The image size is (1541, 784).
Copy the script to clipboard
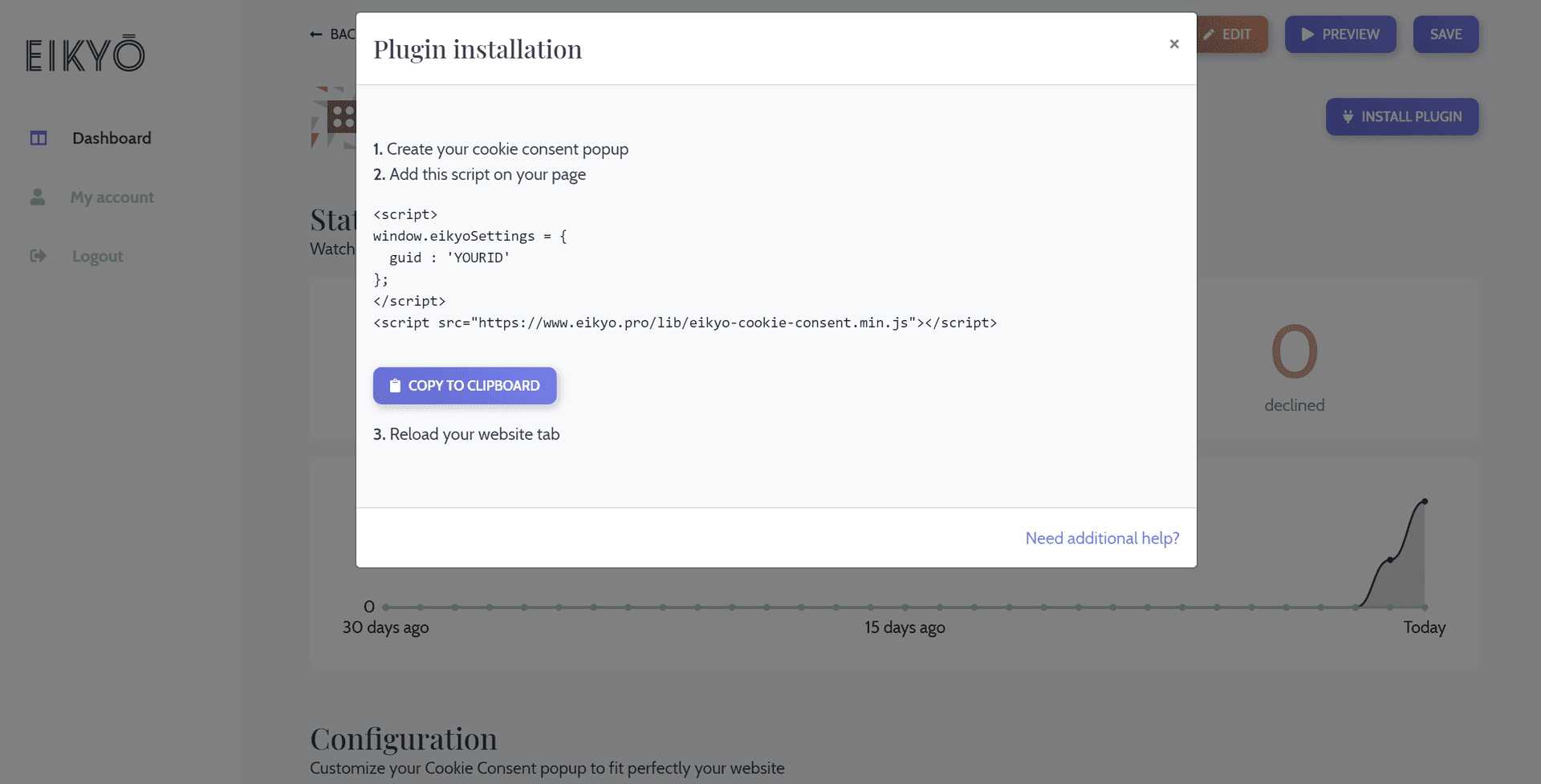click(x=465, y=386)
